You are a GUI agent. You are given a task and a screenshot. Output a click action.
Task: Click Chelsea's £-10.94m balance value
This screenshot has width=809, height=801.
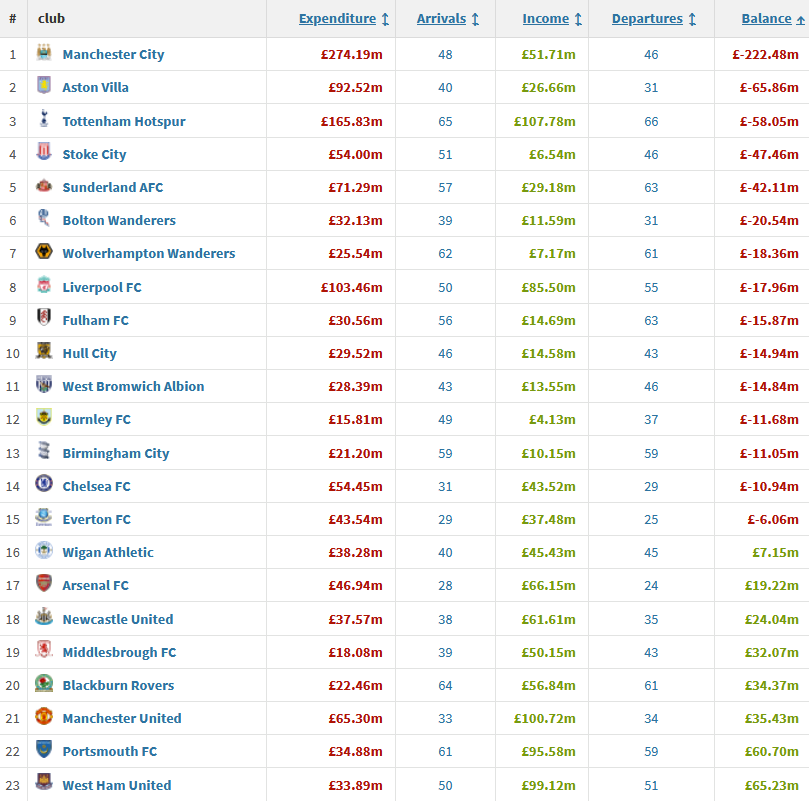point(769,486)
